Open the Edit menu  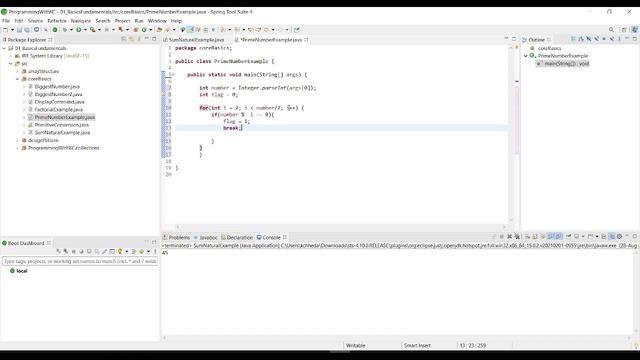[19, 21]
